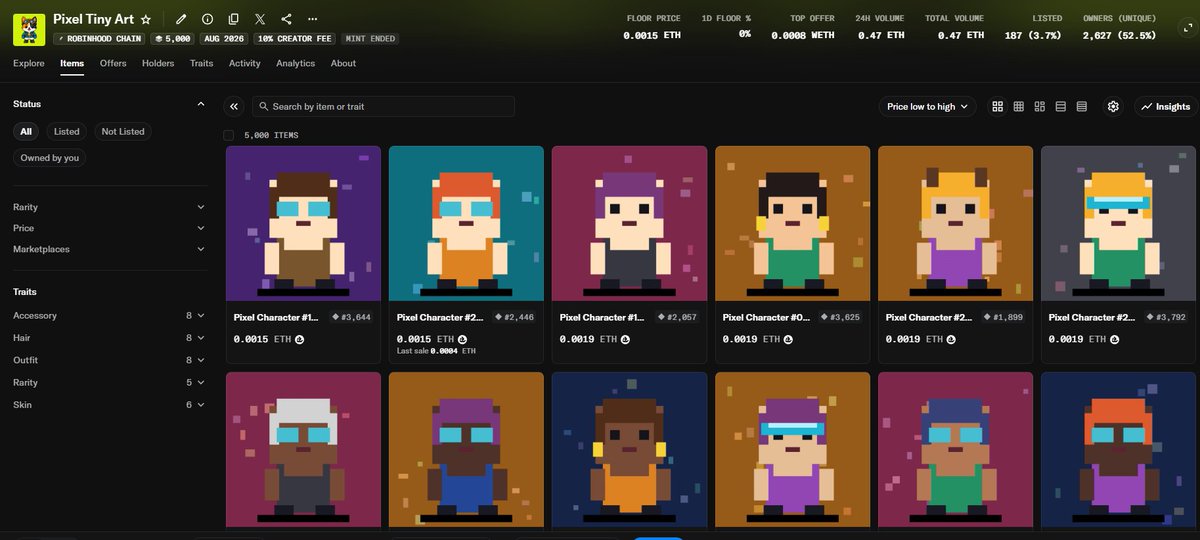Click the 0.0015 ETH floor price stat

click(x=651, y=35)
